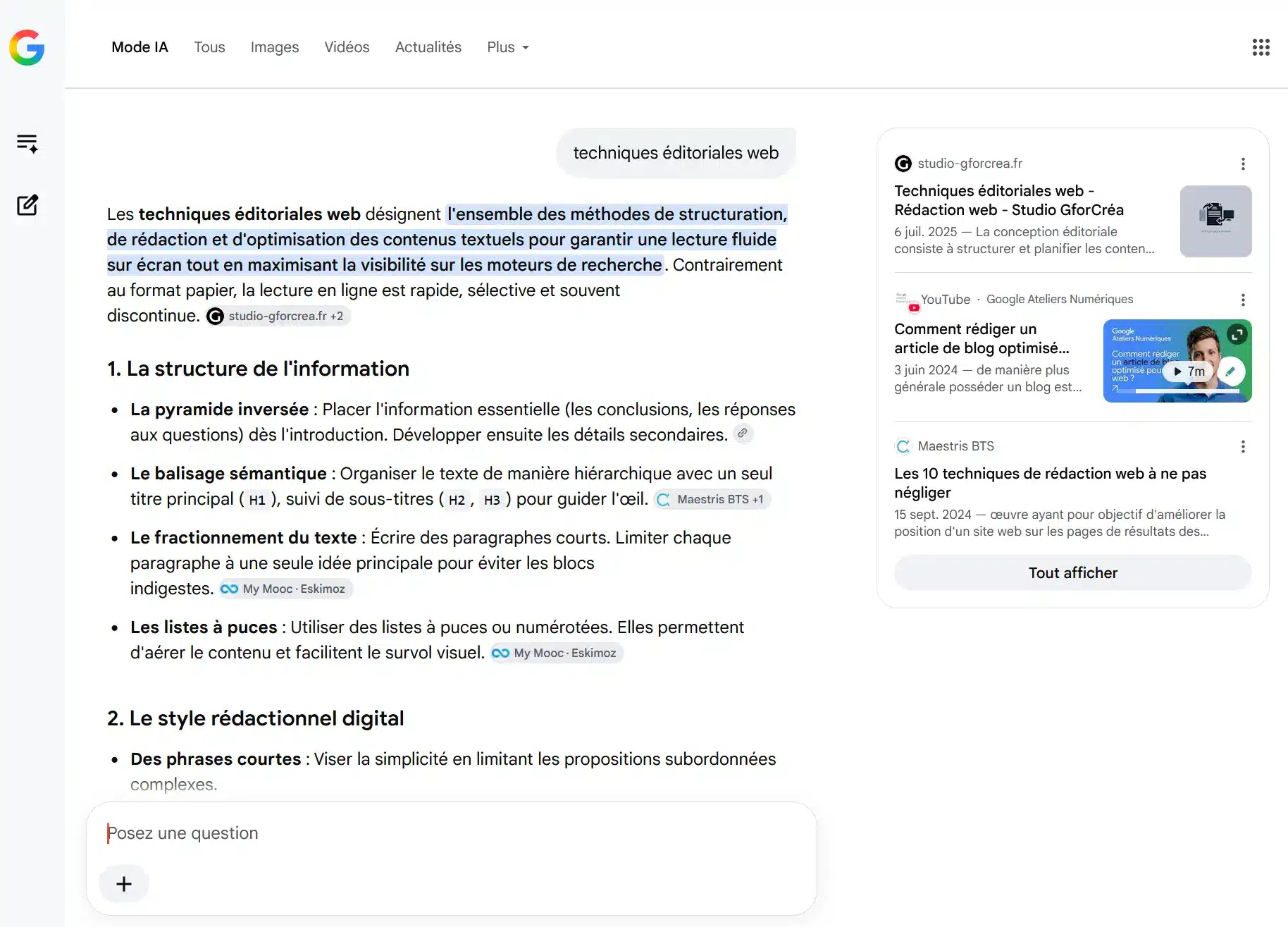Click heading 1. La structure de l'information
The width and height of the screenshot is (1288, 927).
[258, 369]
